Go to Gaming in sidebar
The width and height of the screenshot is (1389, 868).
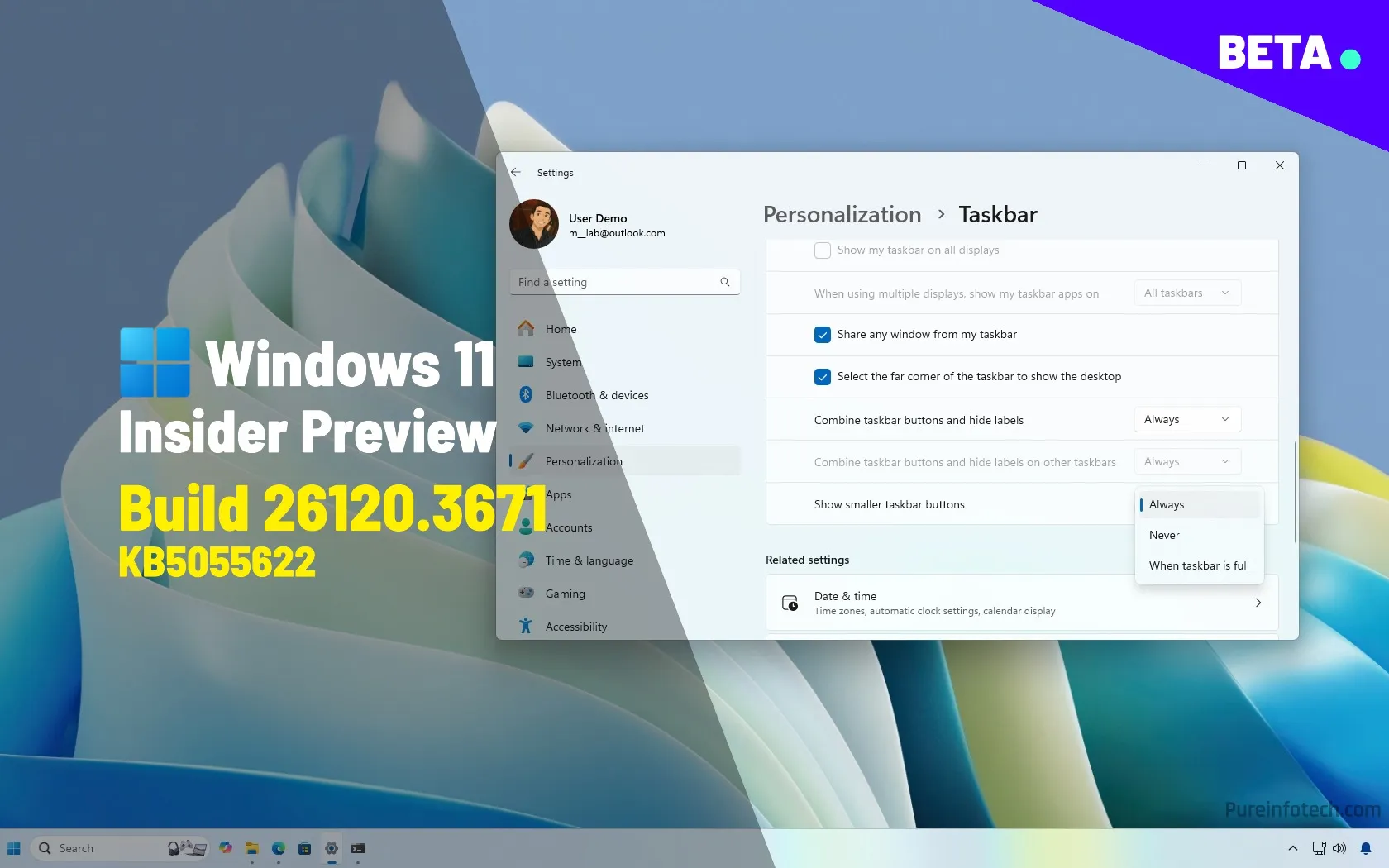pyautogui.click(x=624, y=593)
